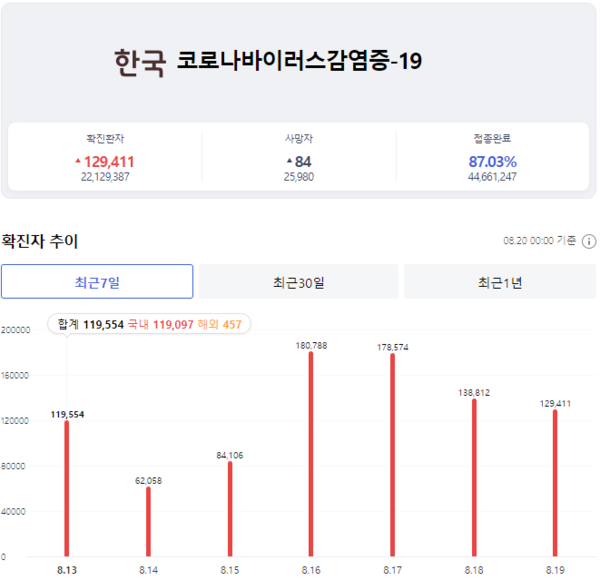
Task: Click the cumulative deaths total 25,980
Action: [x=298, y=177]
